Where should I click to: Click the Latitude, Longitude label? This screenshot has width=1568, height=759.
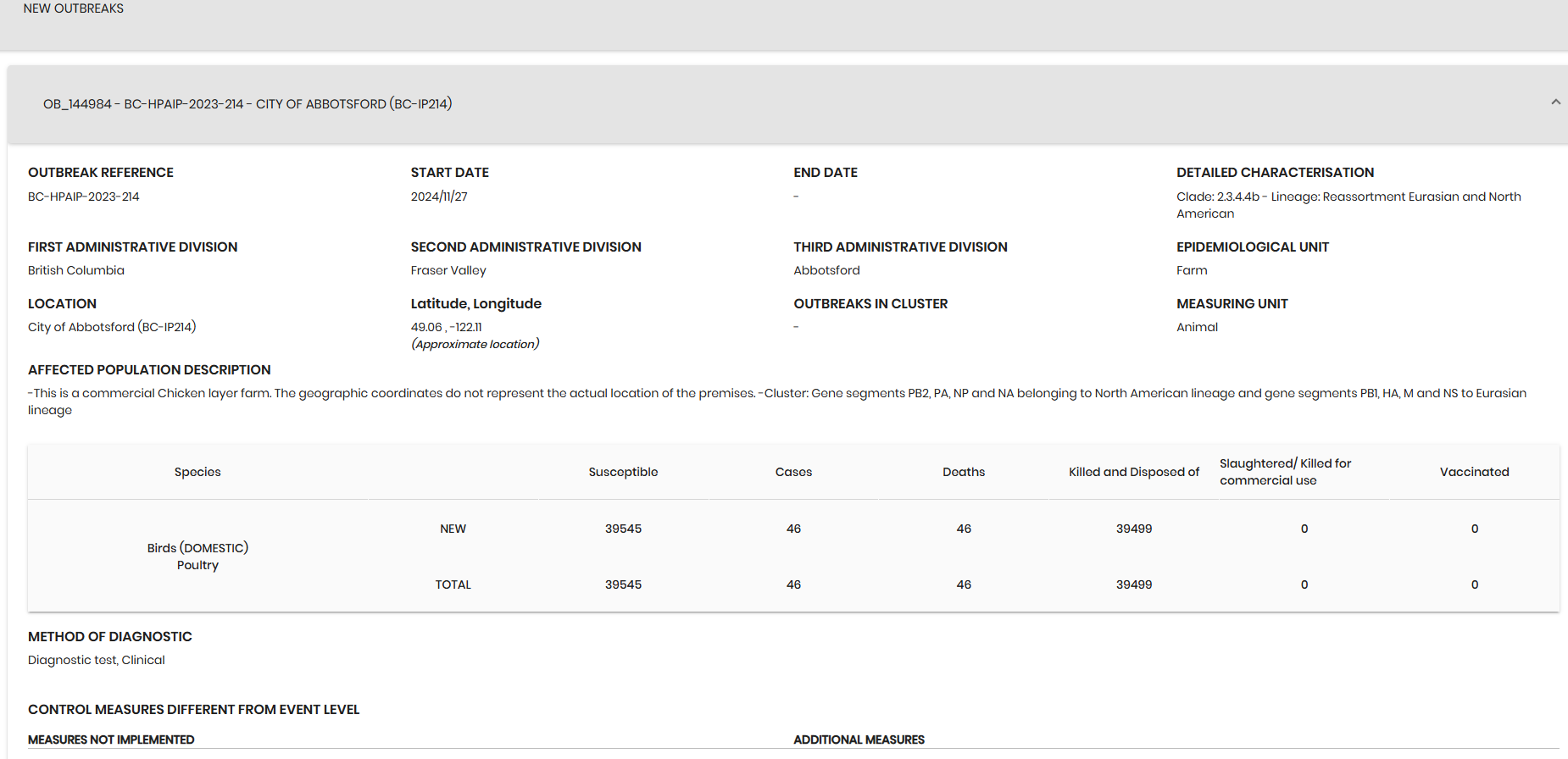pyautogui.click(x=476, y=304)
